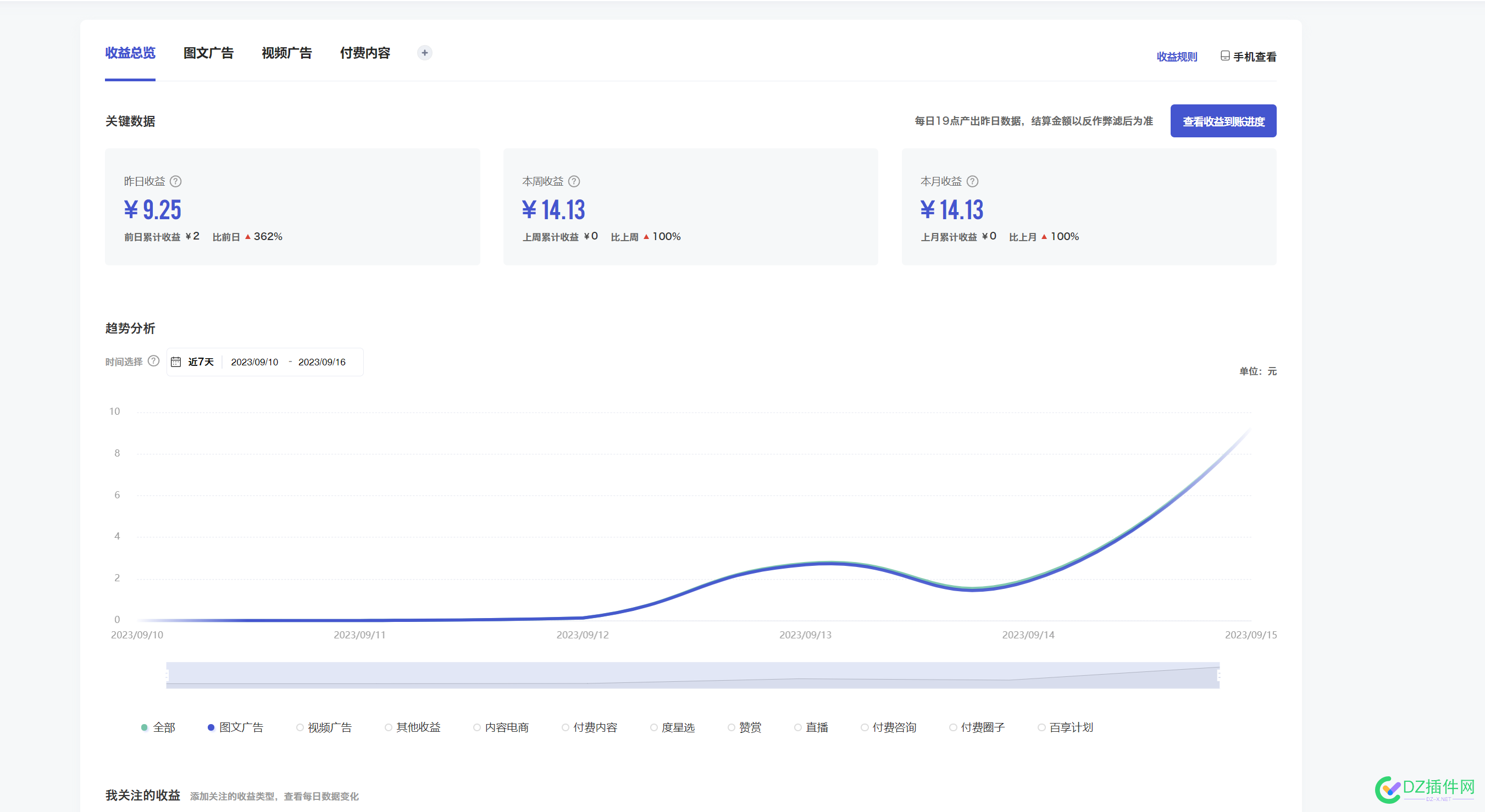1485x812 pixels.
Task: Enable the 其他收益 legend series
Action: 413,727
